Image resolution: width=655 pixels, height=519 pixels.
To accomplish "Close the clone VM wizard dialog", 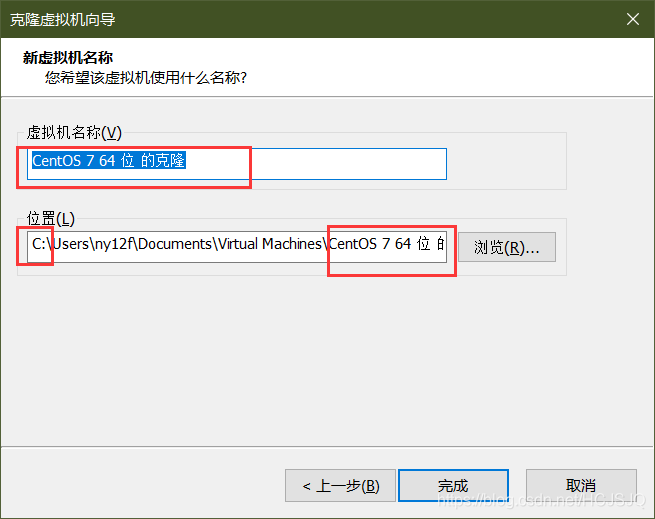I will click(x=633, y=19).
